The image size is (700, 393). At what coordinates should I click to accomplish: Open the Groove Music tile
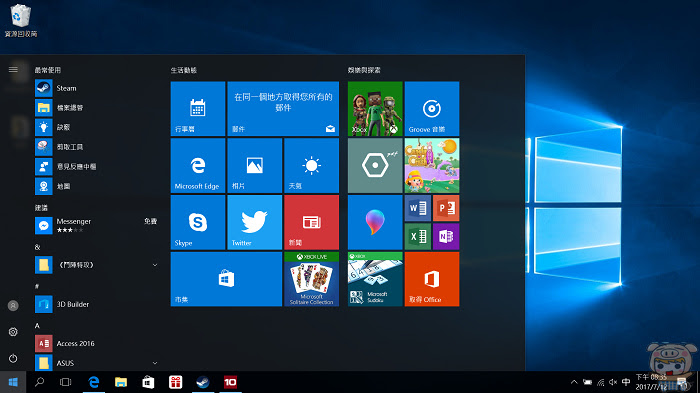pos(432,109)
